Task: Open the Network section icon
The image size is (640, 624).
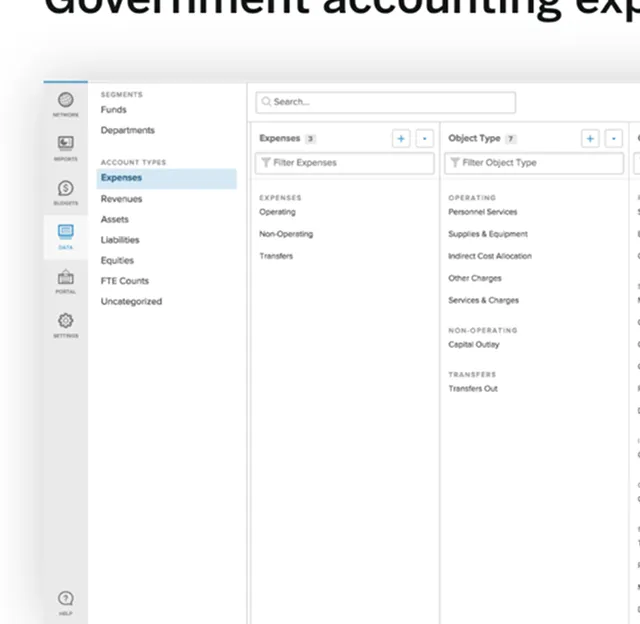Action: [66, 100]
